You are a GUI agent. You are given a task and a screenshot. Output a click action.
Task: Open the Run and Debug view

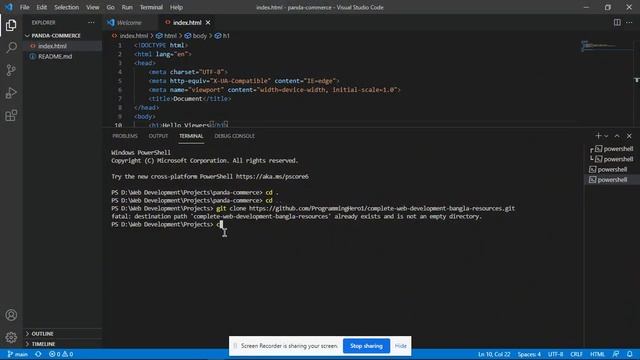pos(11,93)
